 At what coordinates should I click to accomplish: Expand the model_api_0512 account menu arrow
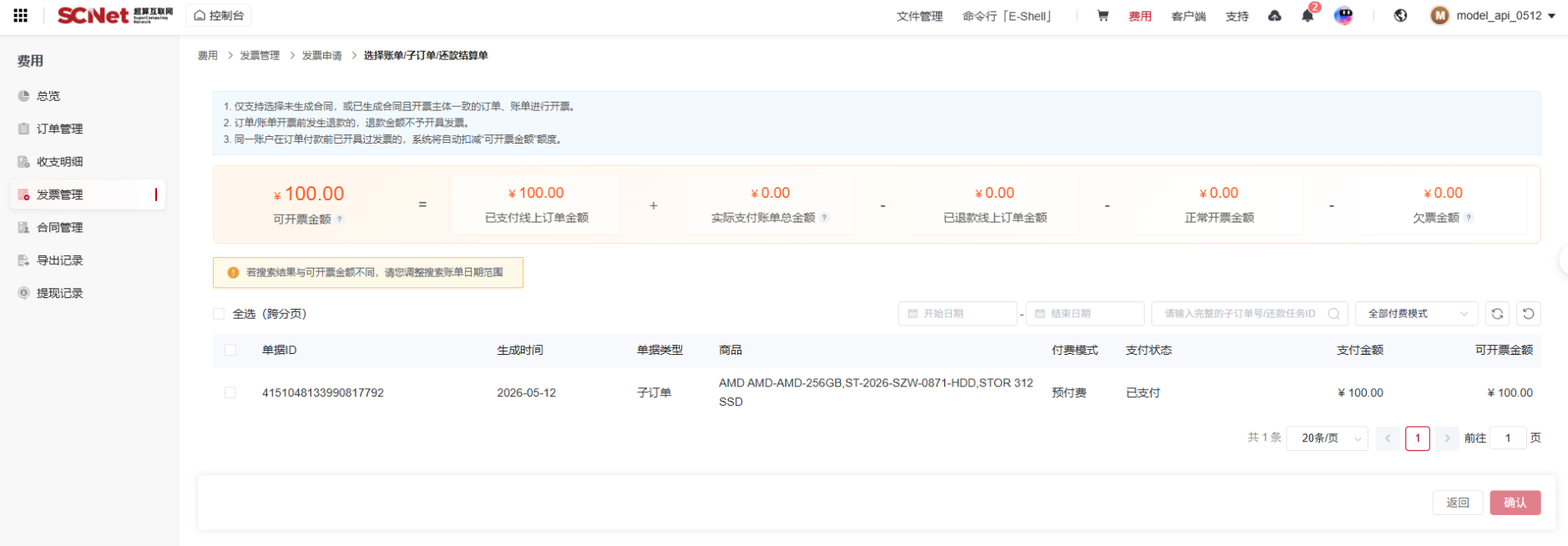coord(1551,16)
